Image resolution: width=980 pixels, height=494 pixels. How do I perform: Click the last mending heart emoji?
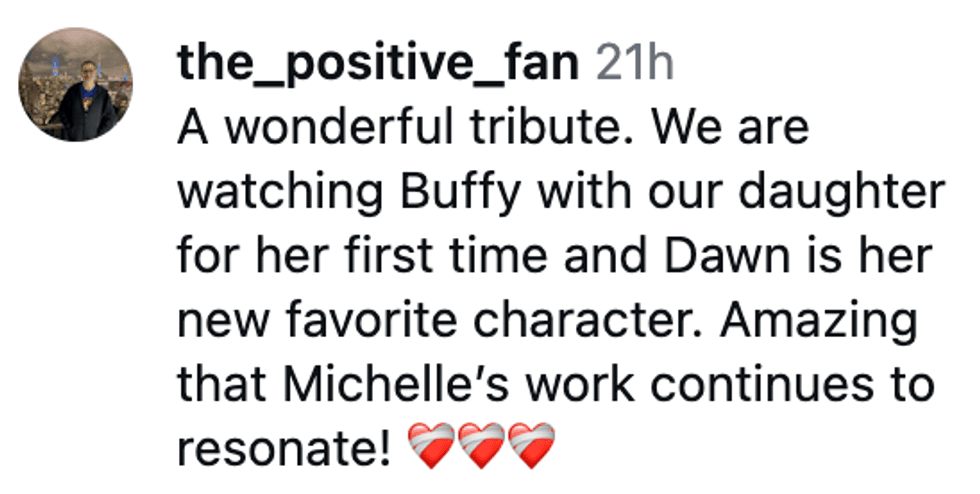(x=531, y=443)
